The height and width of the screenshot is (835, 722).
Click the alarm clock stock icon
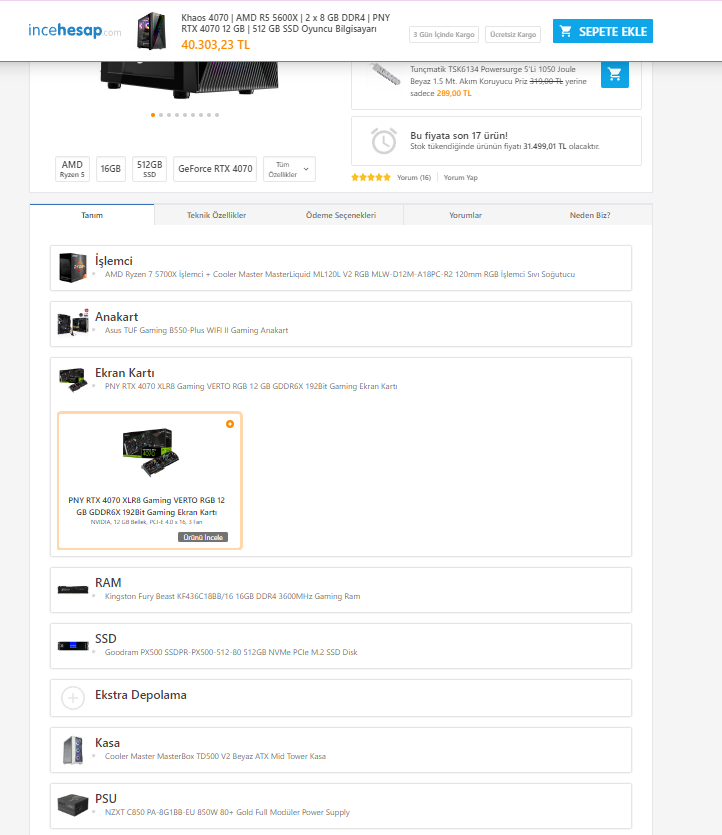[384, 141]
